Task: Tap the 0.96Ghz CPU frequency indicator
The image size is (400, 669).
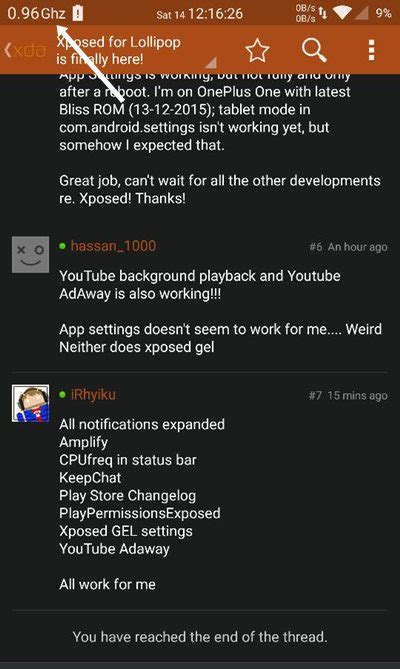Action: pyautogui.click(x=36, y=13)
